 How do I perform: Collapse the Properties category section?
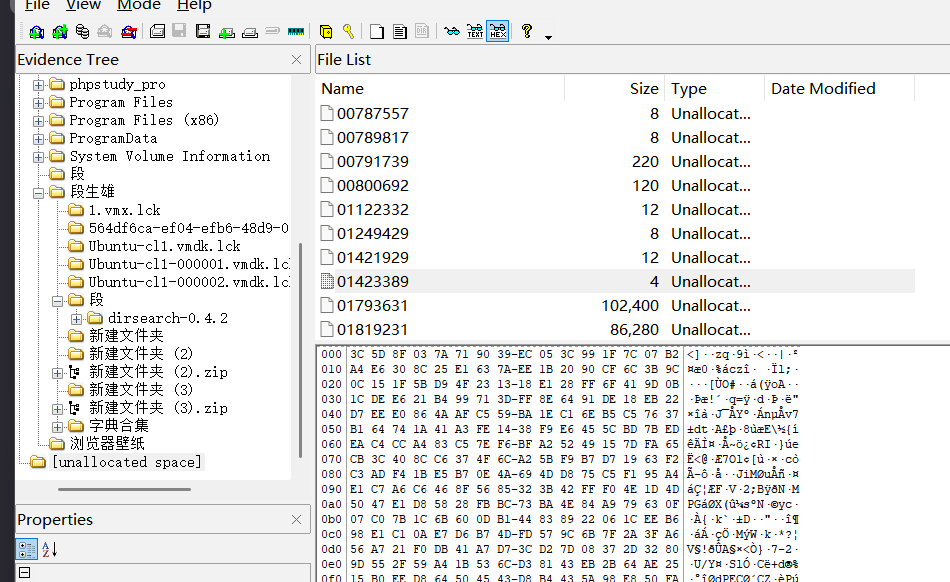click(x=24, y=572)
